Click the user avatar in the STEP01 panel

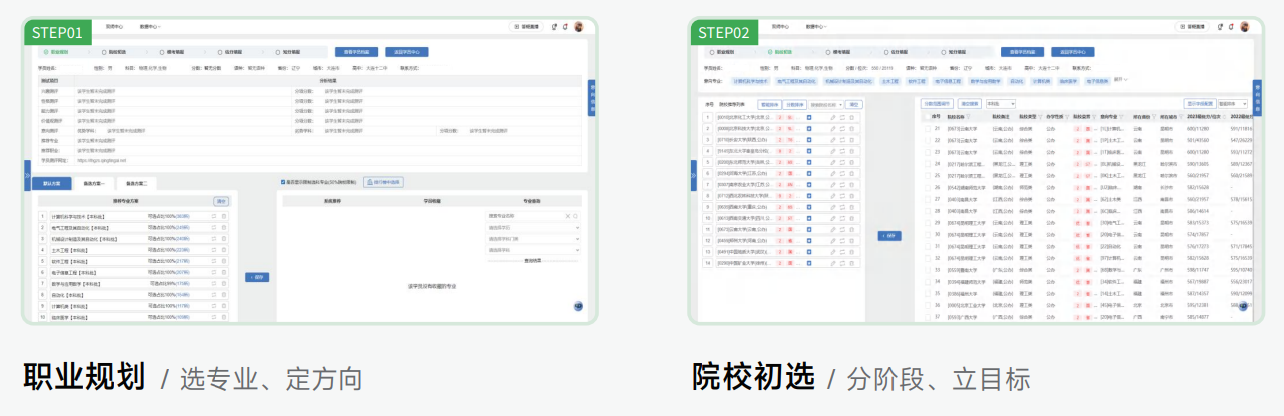[x=579, y=27]
